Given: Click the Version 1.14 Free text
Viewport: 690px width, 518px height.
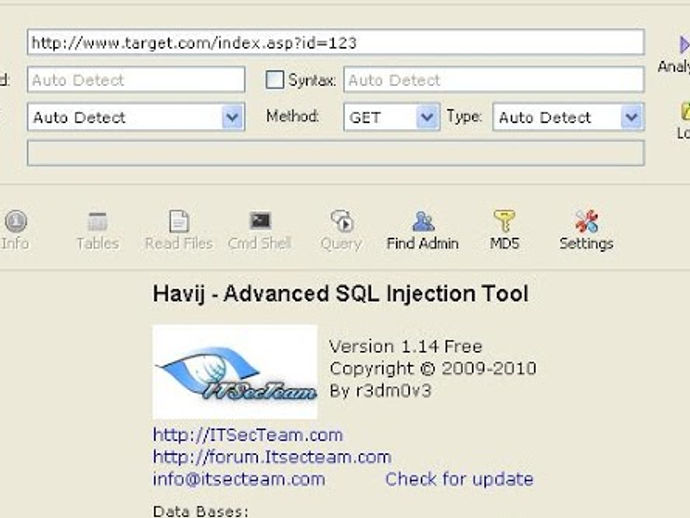Looking at the screenshot, I should pyautogui.click(x=406, y=346).
